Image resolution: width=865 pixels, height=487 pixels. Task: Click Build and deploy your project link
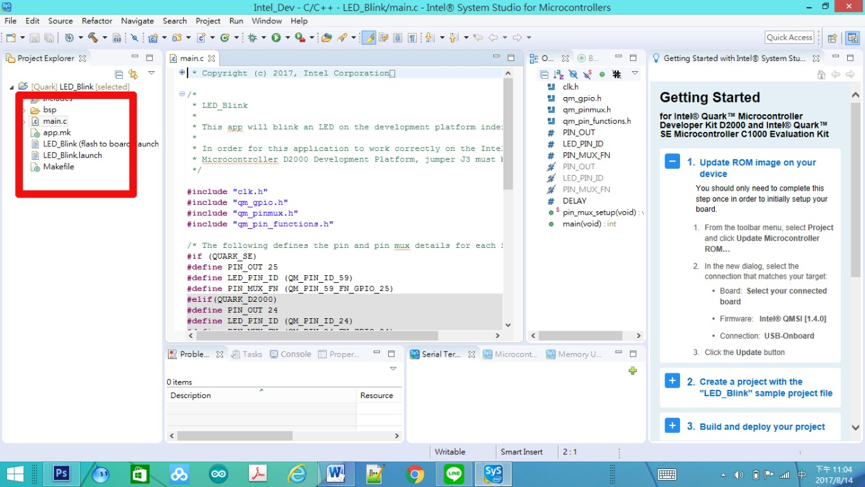coord(762,426)
